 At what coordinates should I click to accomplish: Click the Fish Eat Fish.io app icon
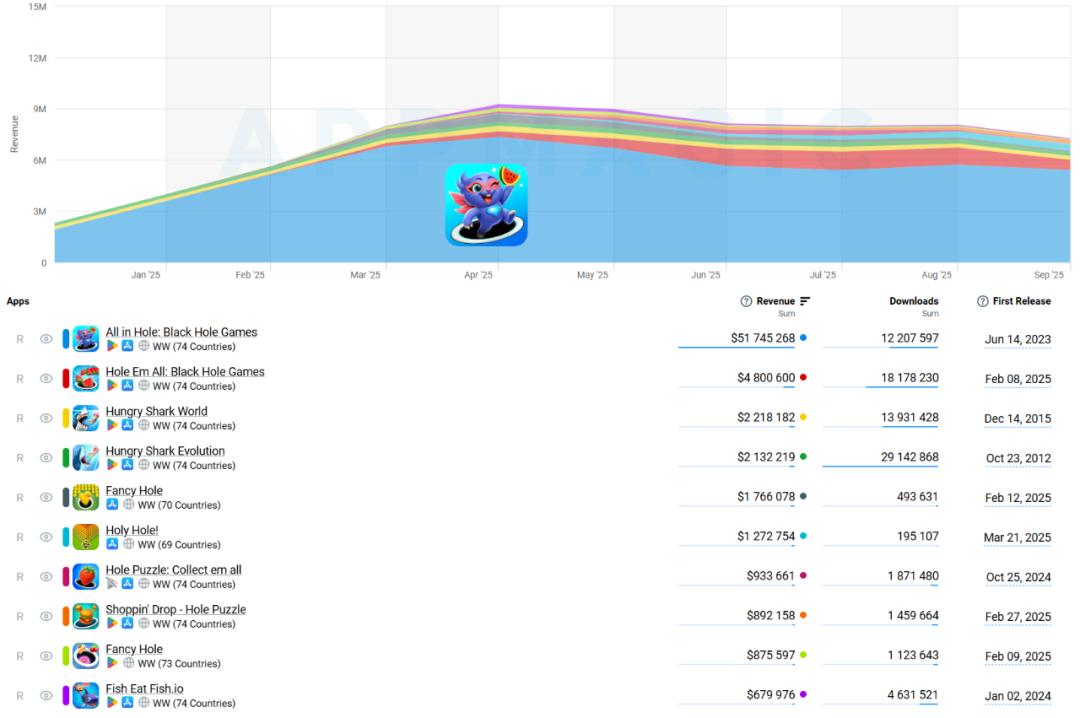click(x=85, y=695)
